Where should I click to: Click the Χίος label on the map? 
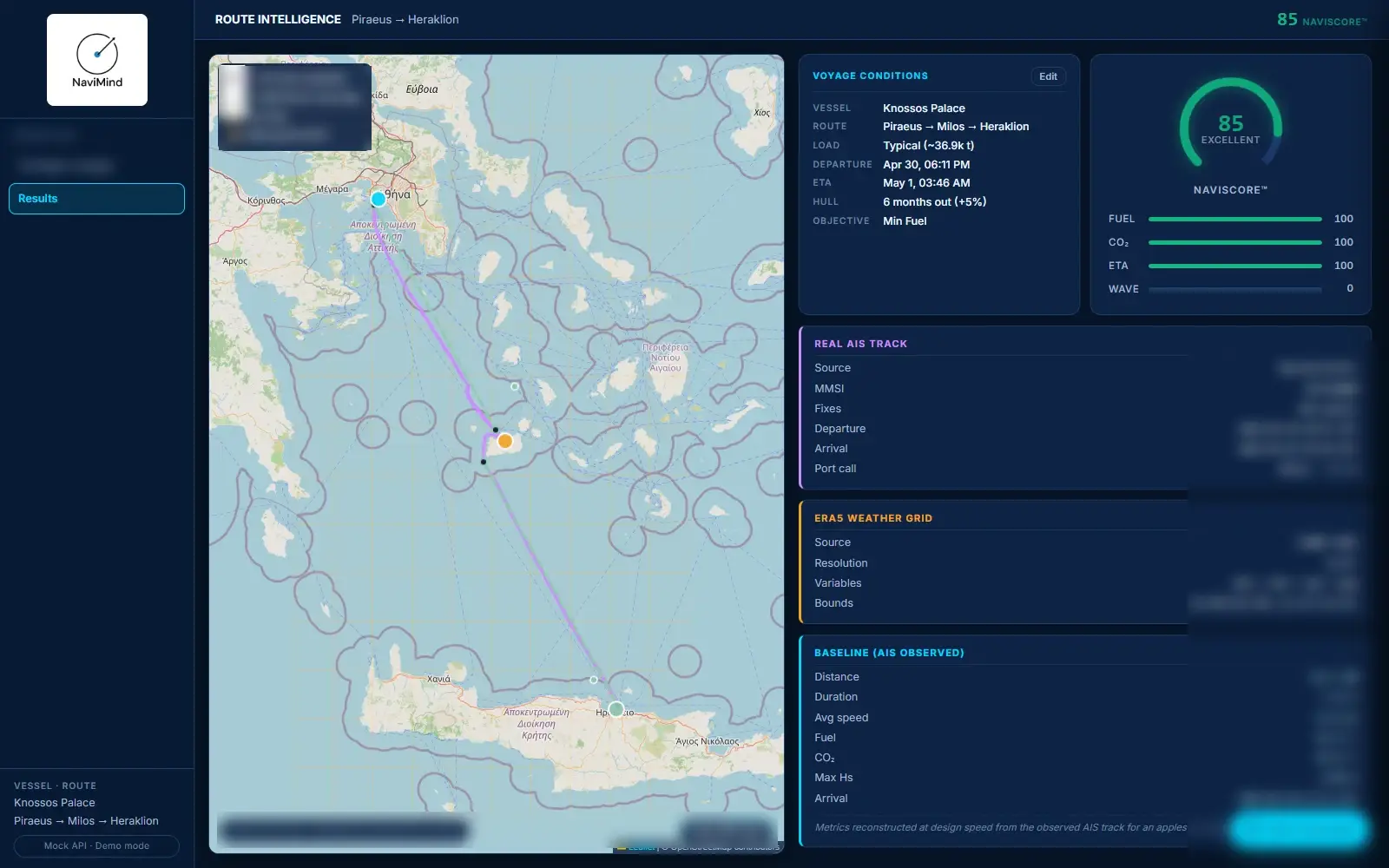pyautogui.click(x=762, y=113)
